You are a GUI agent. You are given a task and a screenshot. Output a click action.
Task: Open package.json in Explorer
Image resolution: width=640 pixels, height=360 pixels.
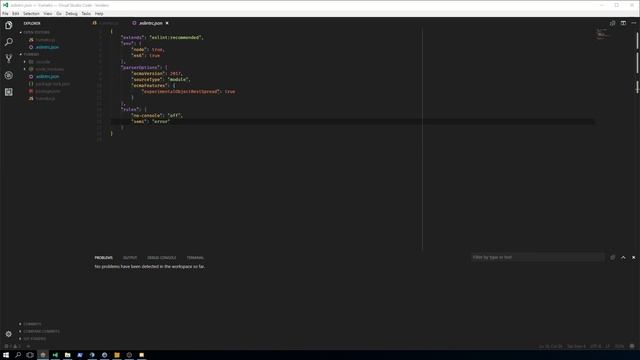point(48,91)
